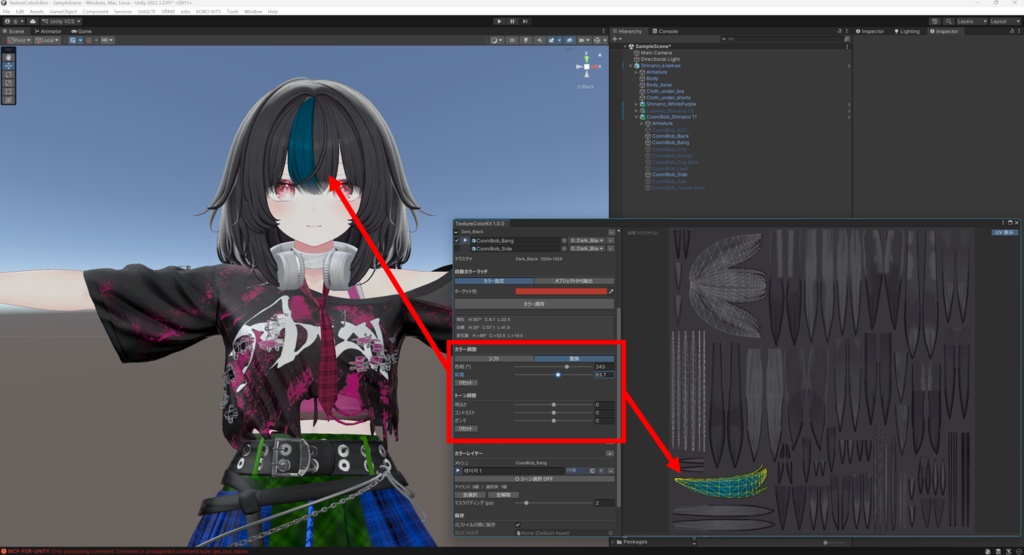Open the cloud services icon

click(x=33, y=21)
